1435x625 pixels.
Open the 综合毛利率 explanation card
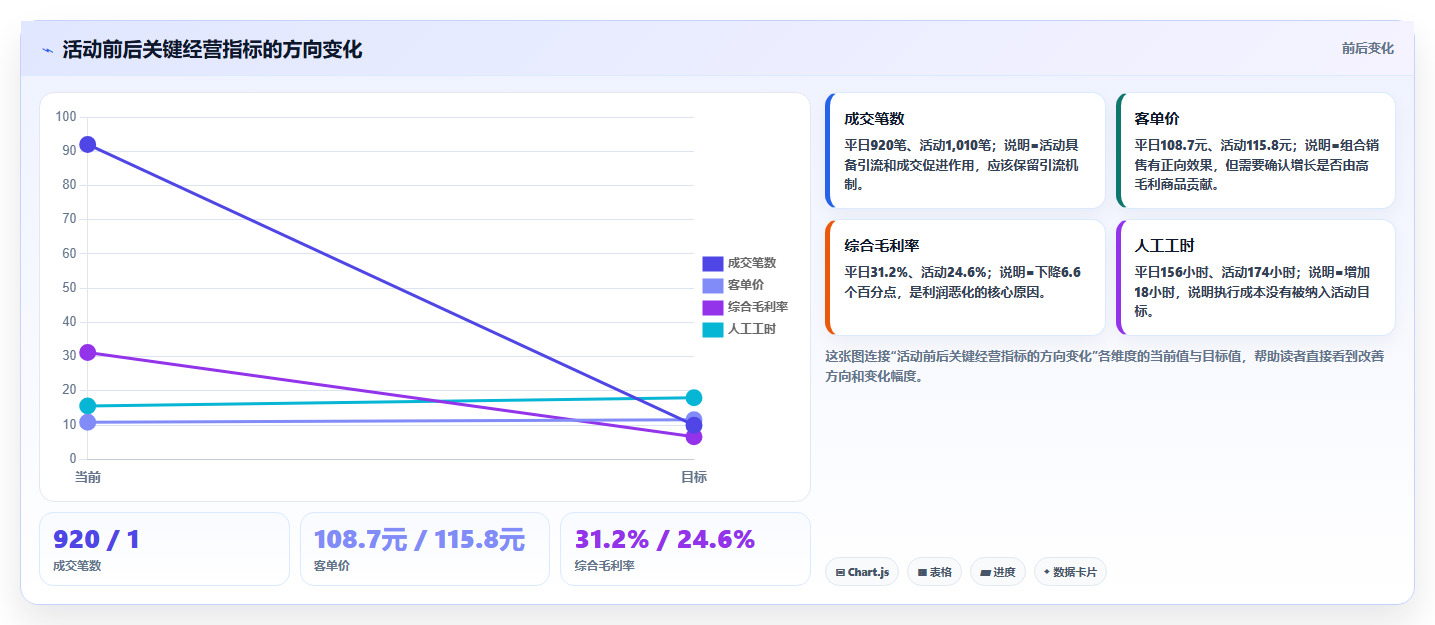(965, 277)
